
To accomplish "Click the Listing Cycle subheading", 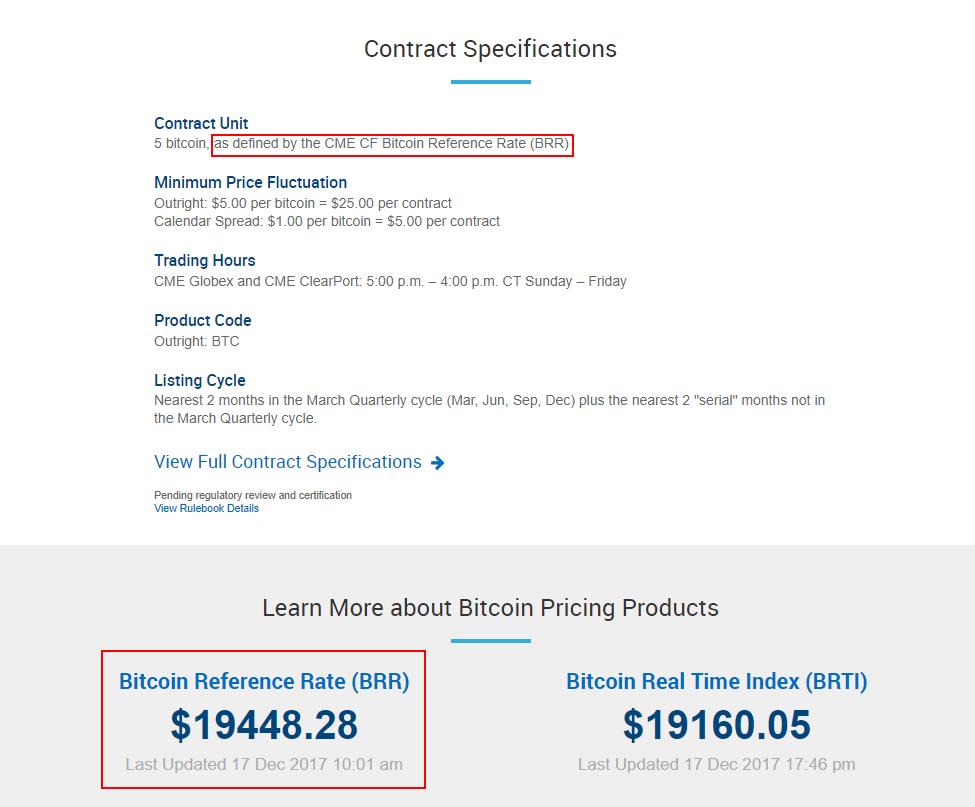I will (199, 381).
